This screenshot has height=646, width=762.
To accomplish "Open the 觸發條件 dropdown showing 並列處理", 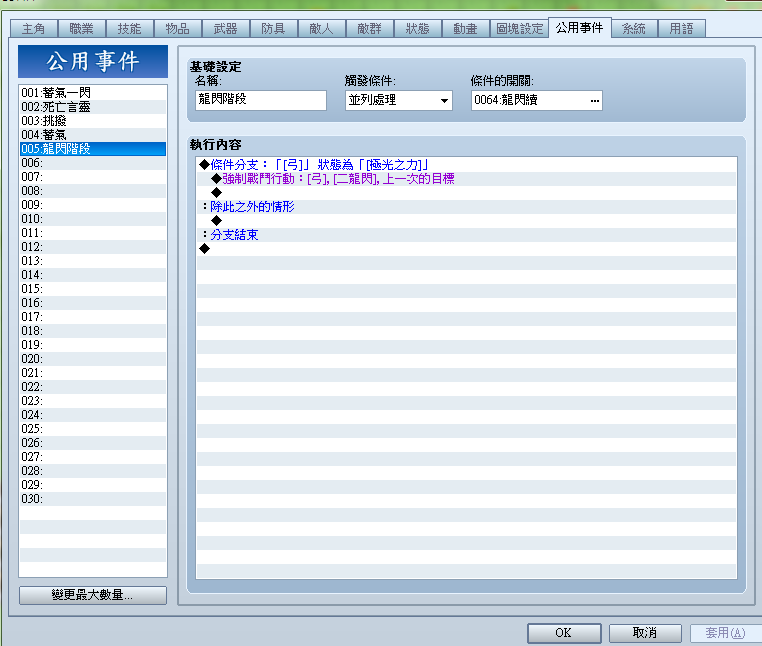I will click(x=398, y=100).
